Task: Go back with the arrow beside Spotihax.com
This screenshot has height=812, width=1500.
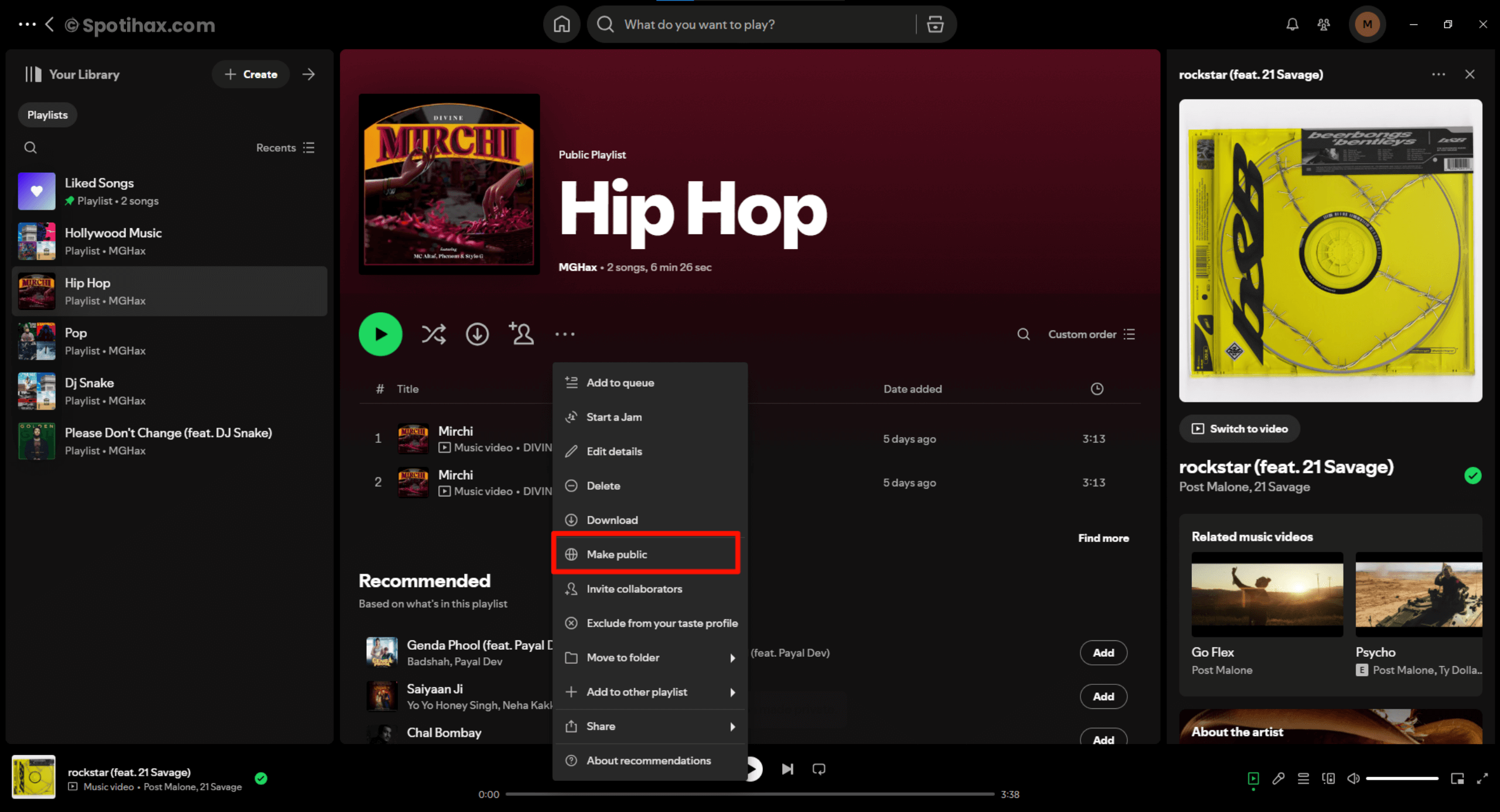Action: pyautogui.click(x=50, y=25)
